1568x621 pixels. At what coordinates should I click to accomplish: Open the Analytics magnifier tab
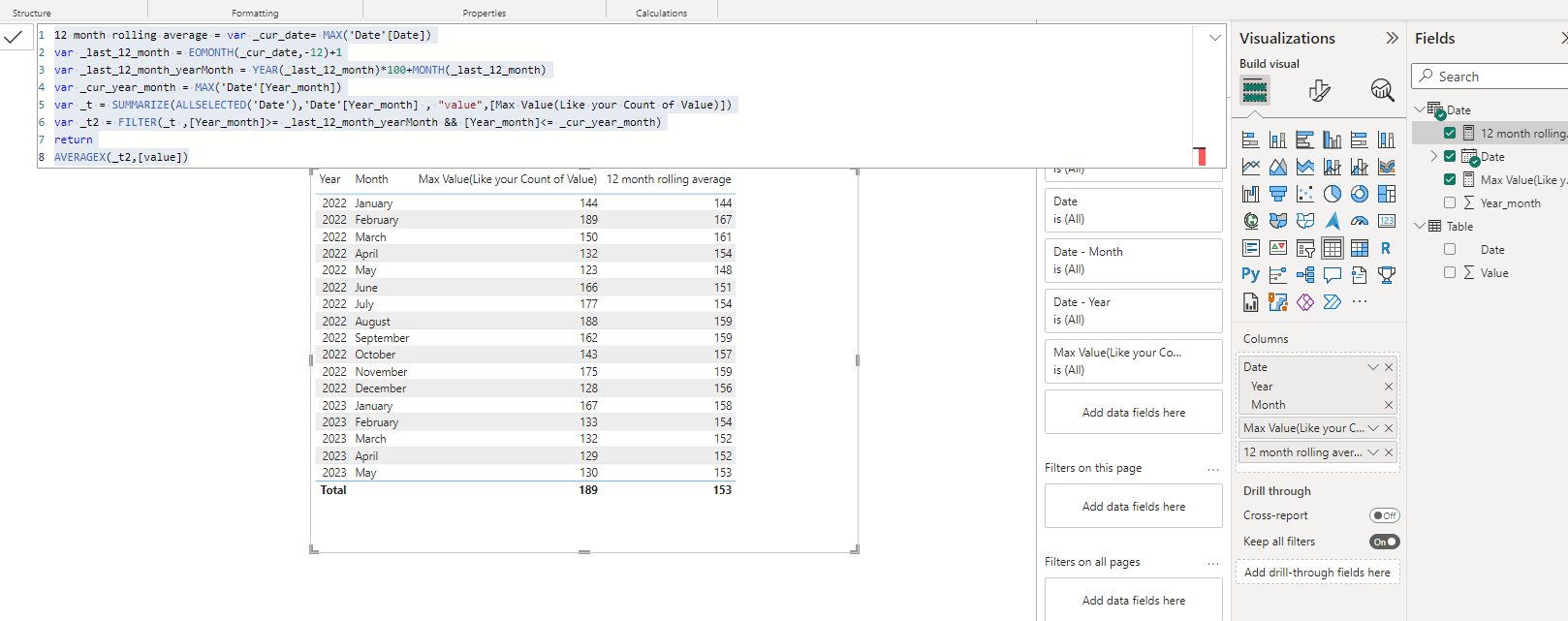point(1382,90)
